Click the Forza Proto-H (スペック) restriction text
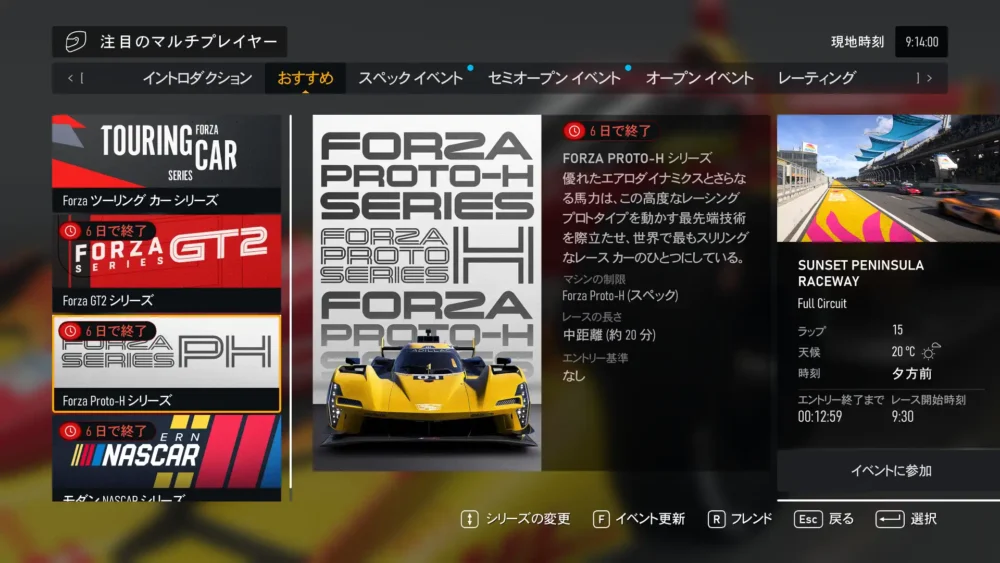1000x563 pixels. pyautogui.click(x=620, y=295)
